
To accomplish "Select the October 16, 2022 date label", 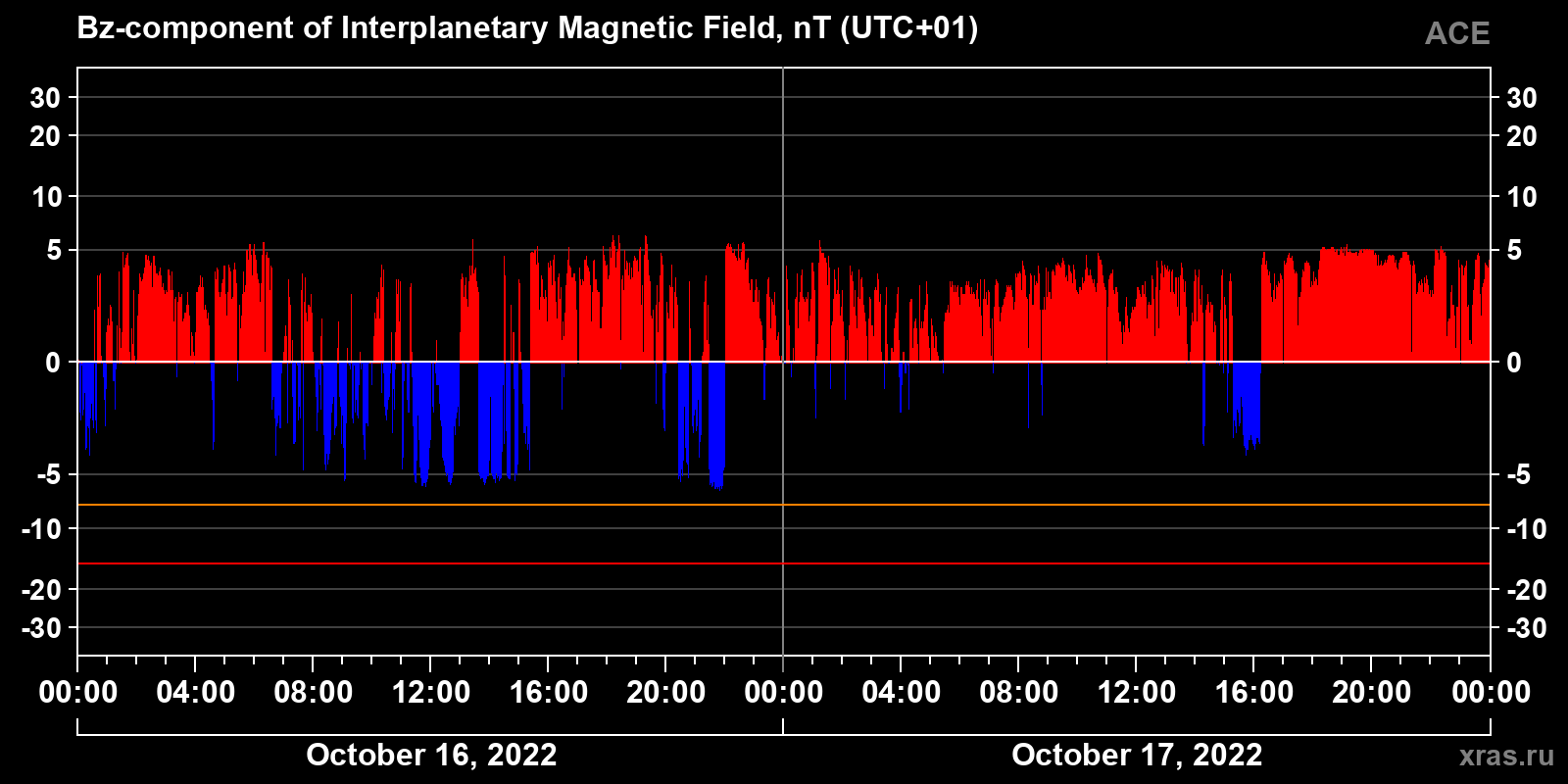I will [431, 755].
